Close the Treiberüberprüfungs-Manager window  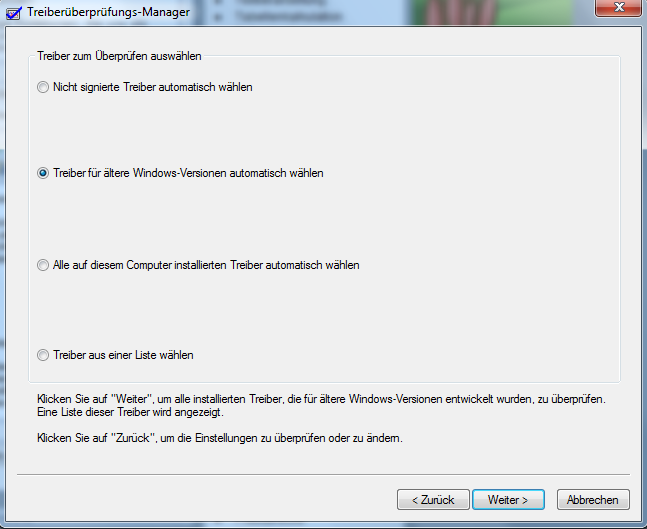point(619,7)
